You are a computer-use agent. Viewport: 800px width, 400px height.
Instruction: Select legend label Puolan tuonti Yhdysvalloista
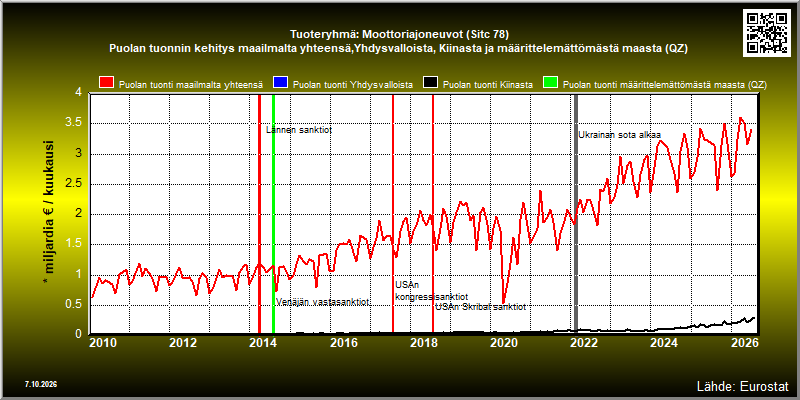tap(353, 85)
